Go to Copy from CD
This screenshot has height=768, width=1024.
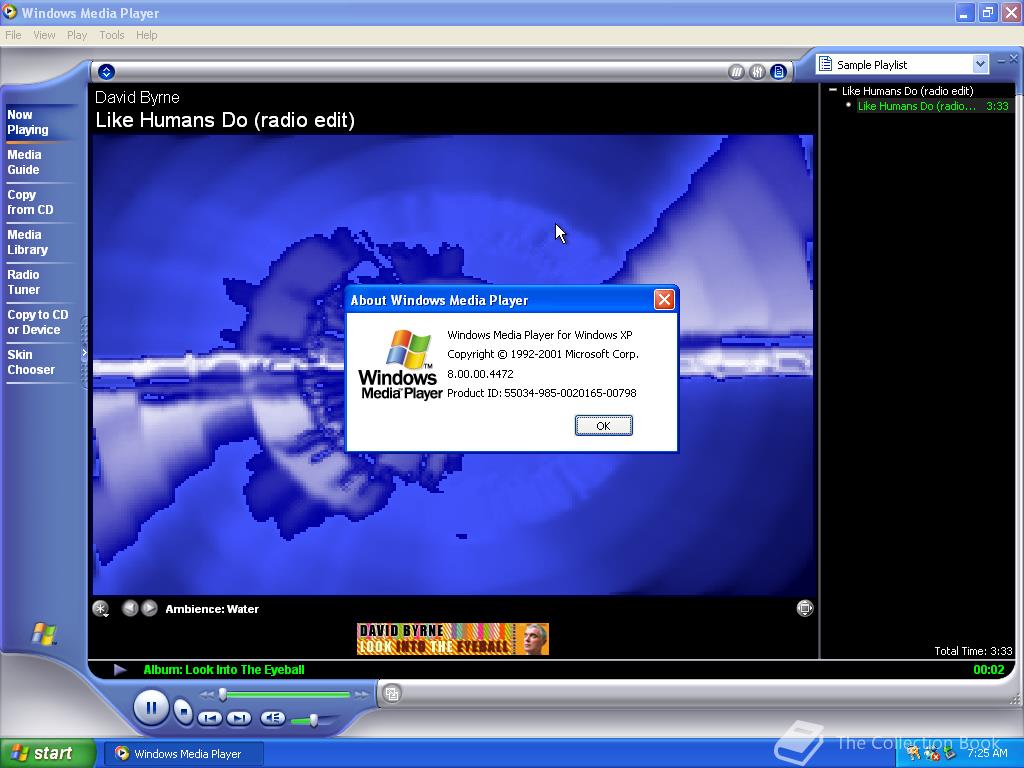[30, 202]
